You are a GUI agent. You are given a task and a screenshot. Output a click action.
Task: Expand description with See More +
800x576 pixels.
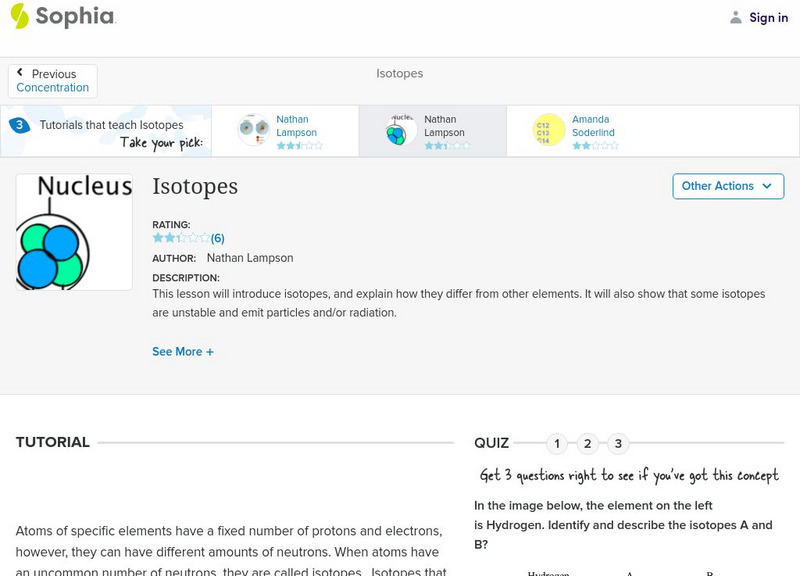point(183,352)
